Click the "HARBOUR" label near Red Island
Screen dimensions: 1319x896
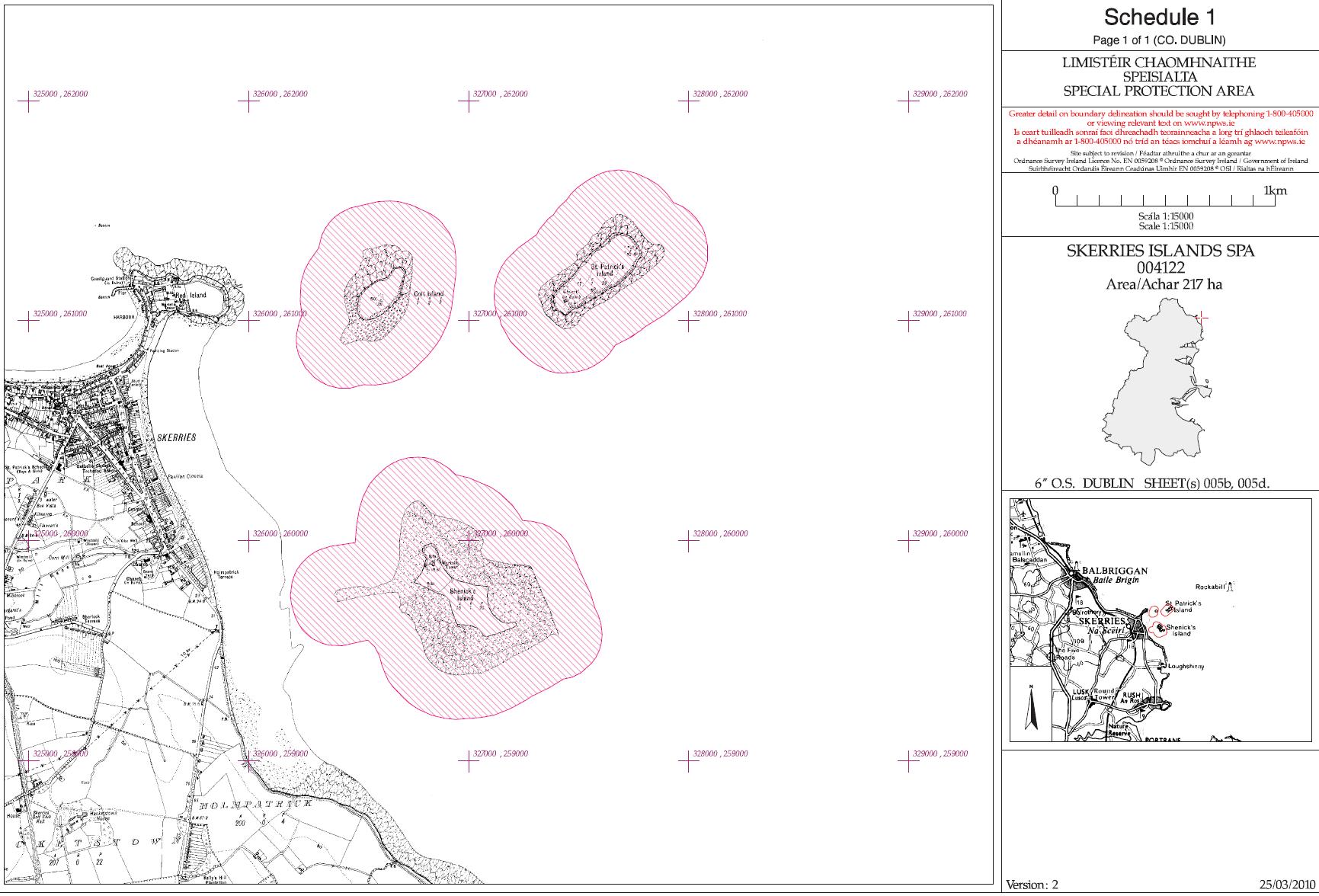tap(123, 315)
